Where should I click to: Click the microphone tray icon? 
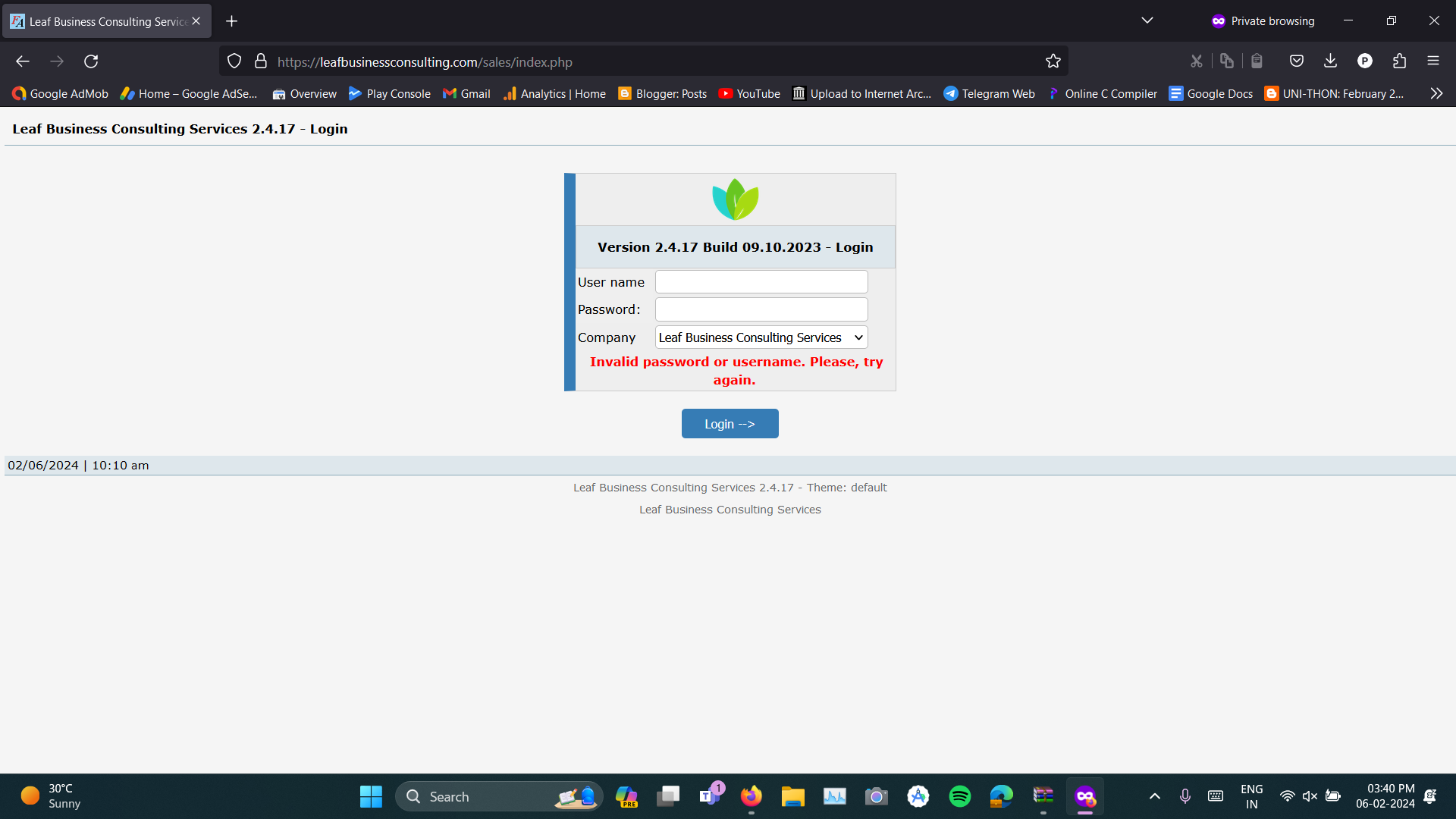1185,796
